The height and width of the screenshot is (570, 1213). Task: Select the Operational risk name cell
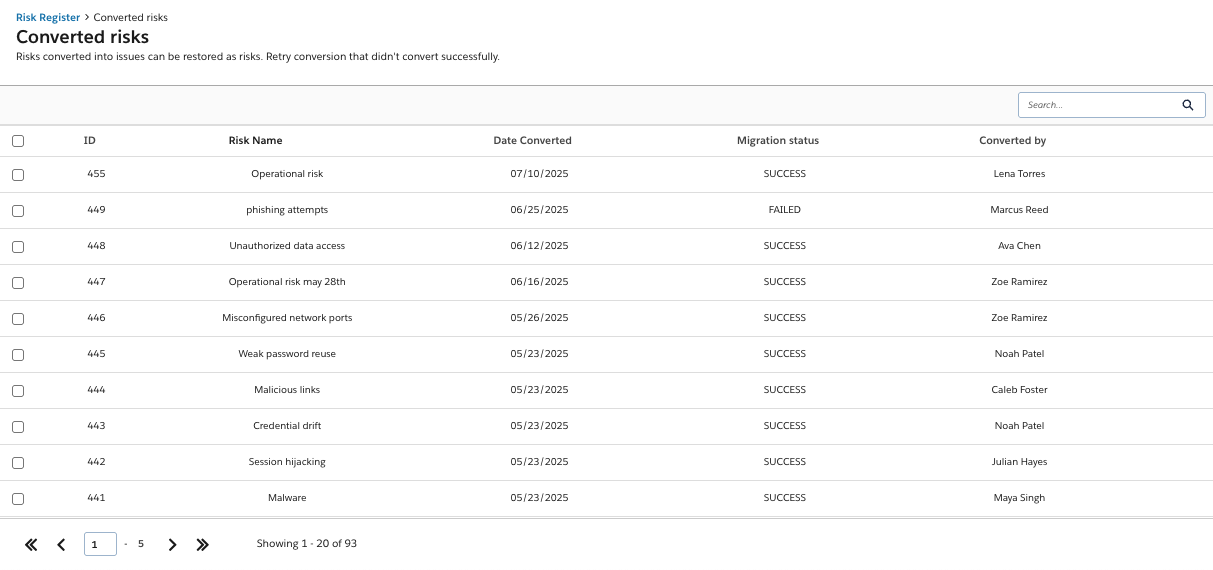(287, 174)
